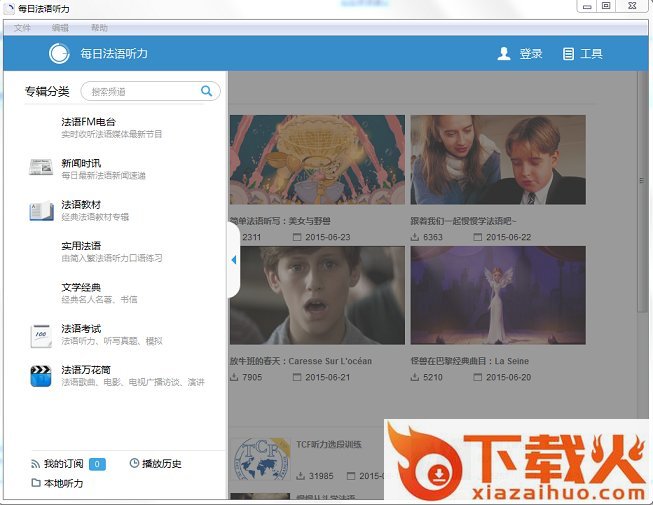Collapse the sidebar with the blue arrow
The height and width of the screenshot is (505, 653).
[x=234, y=260]
